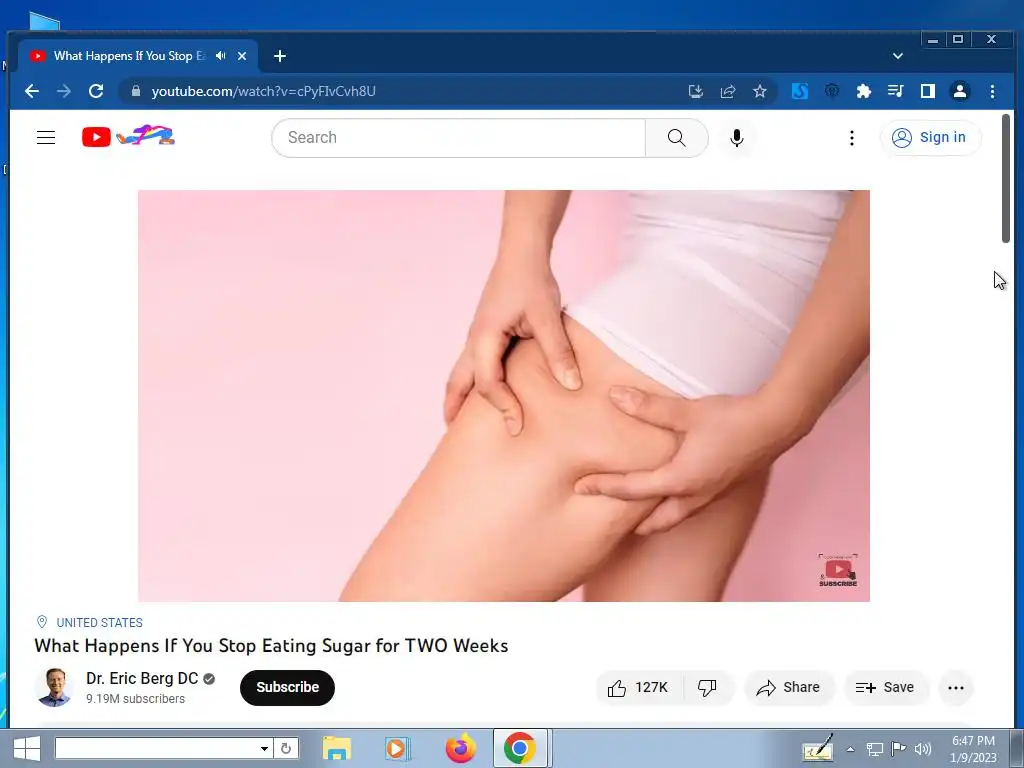
Task: Like the video showing 127K
Action: tap(639, 688)
